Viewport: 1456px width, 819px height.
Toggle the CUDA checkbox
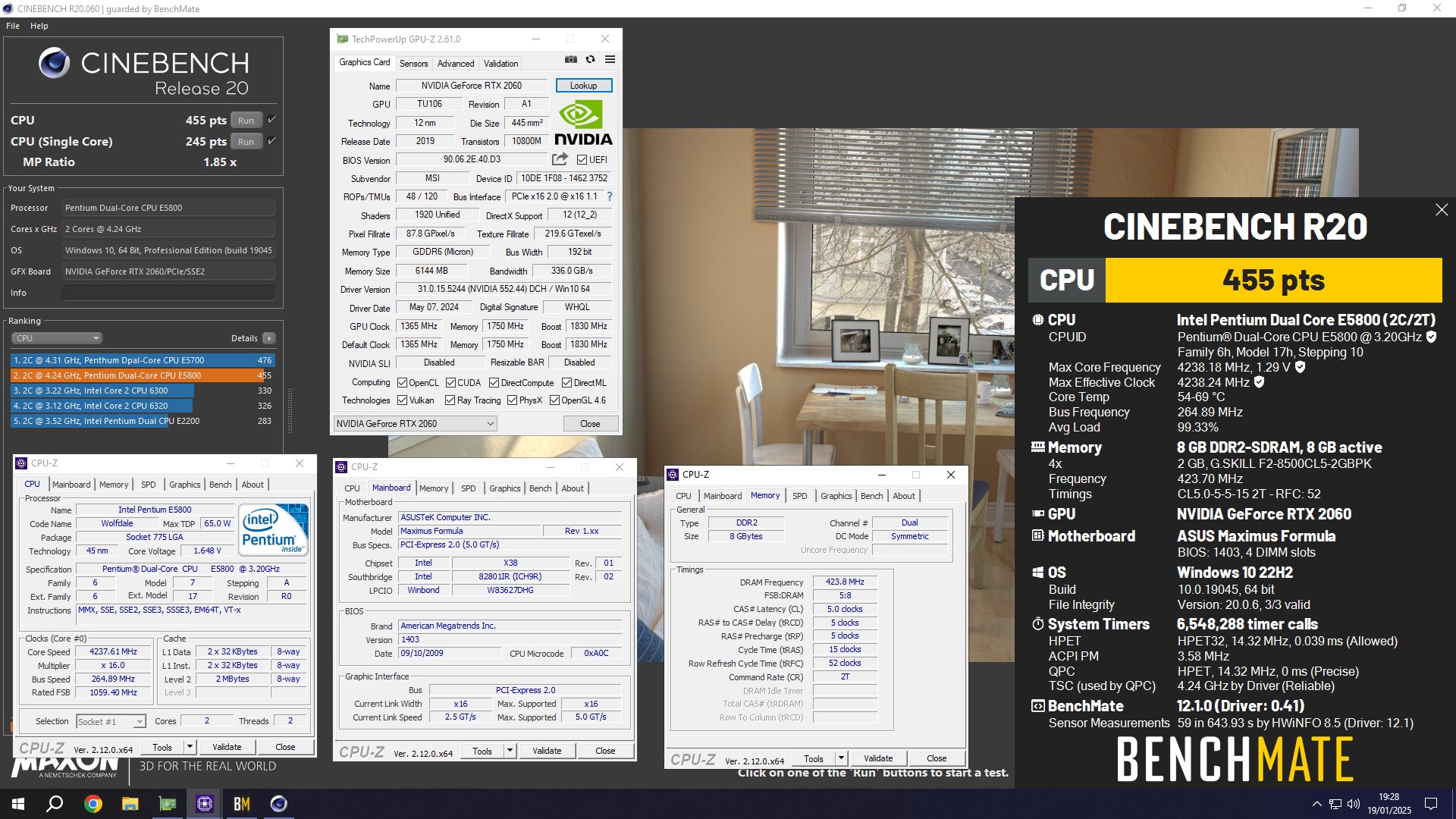click(x=450, y=383)
